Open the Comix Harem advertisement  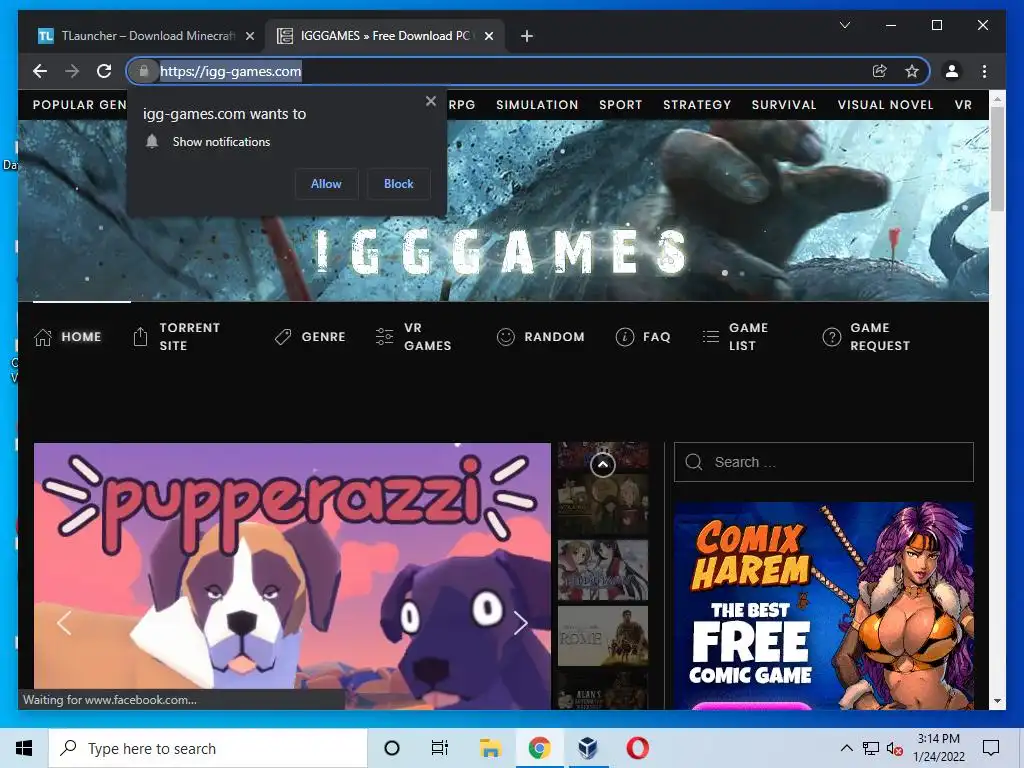[824, 605]
